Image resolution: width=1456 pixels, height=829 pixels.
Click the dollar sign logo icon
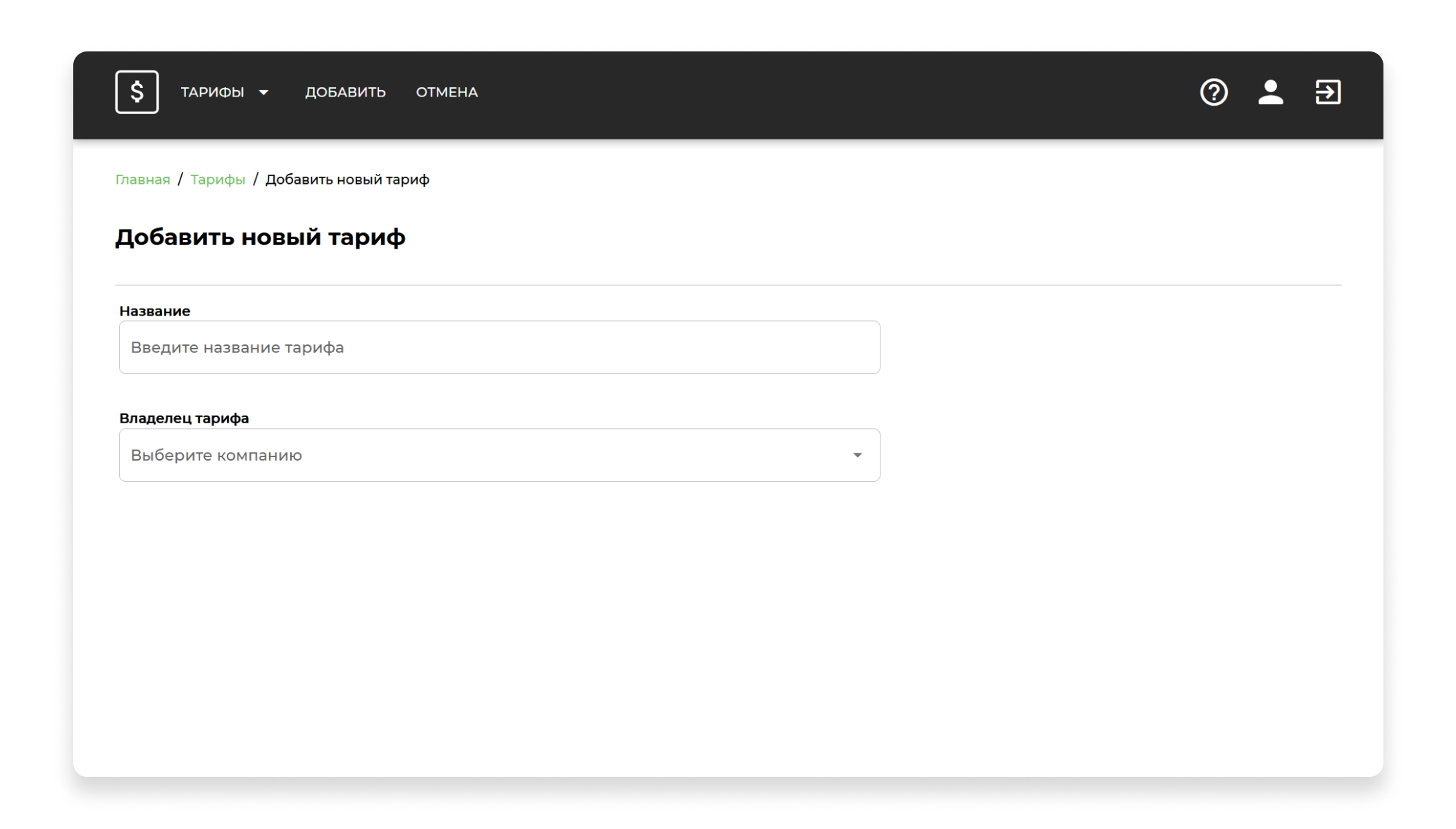point(137,92)
